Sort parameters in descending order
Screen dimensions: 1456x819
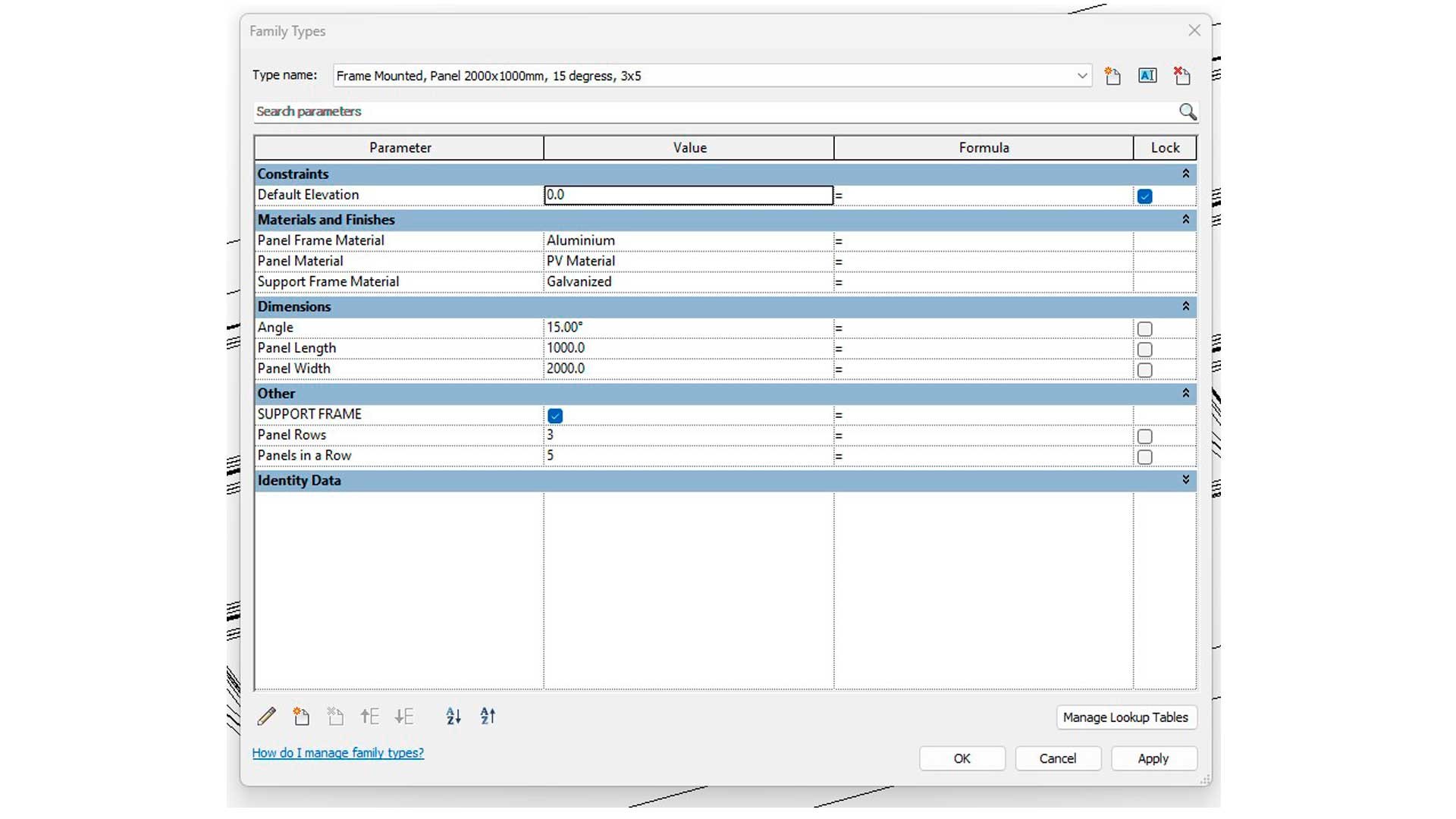point(488,717)
